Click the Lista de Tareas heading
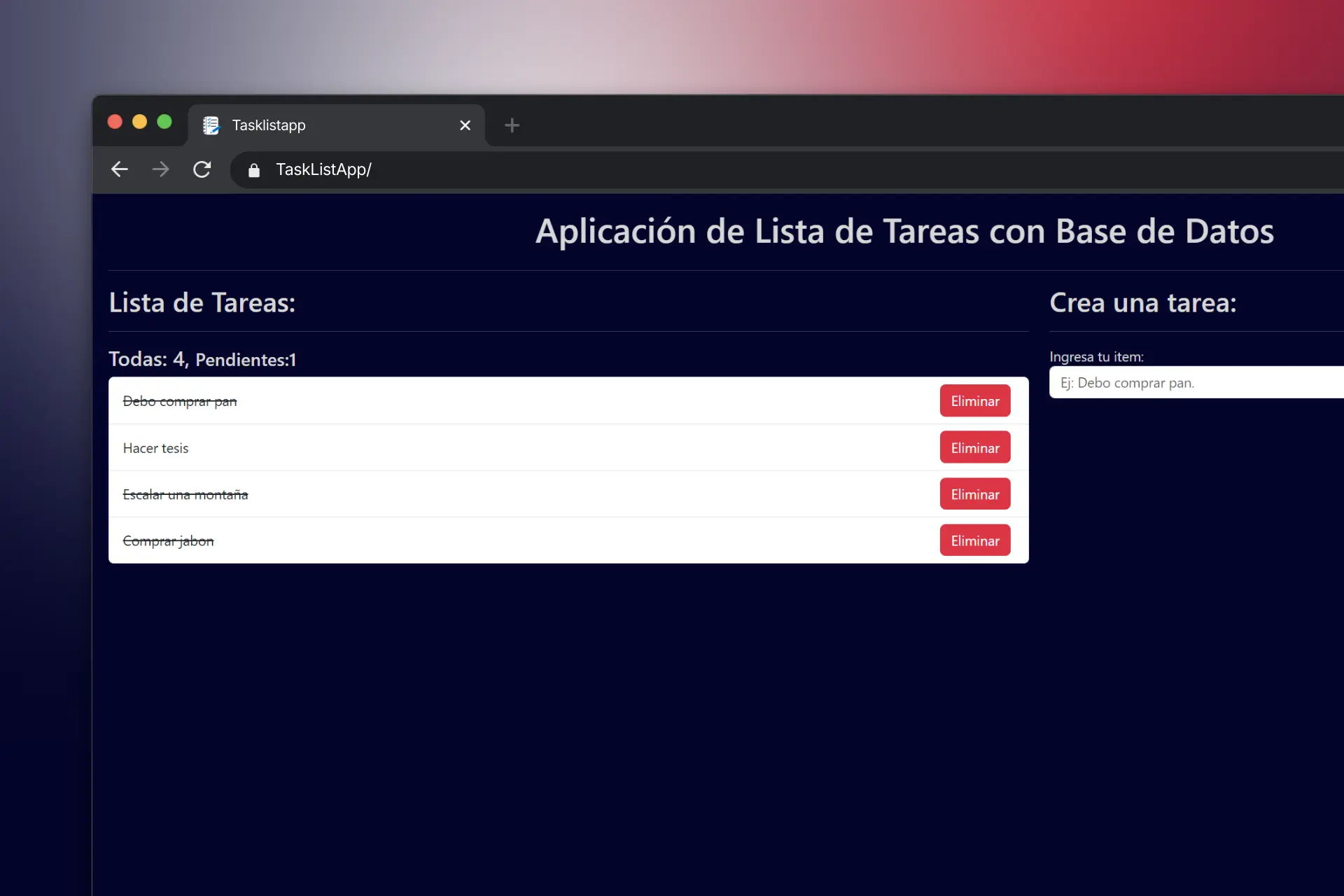Image resolution: width=1344 pixels, height=896 pixels. coord(202,303)
